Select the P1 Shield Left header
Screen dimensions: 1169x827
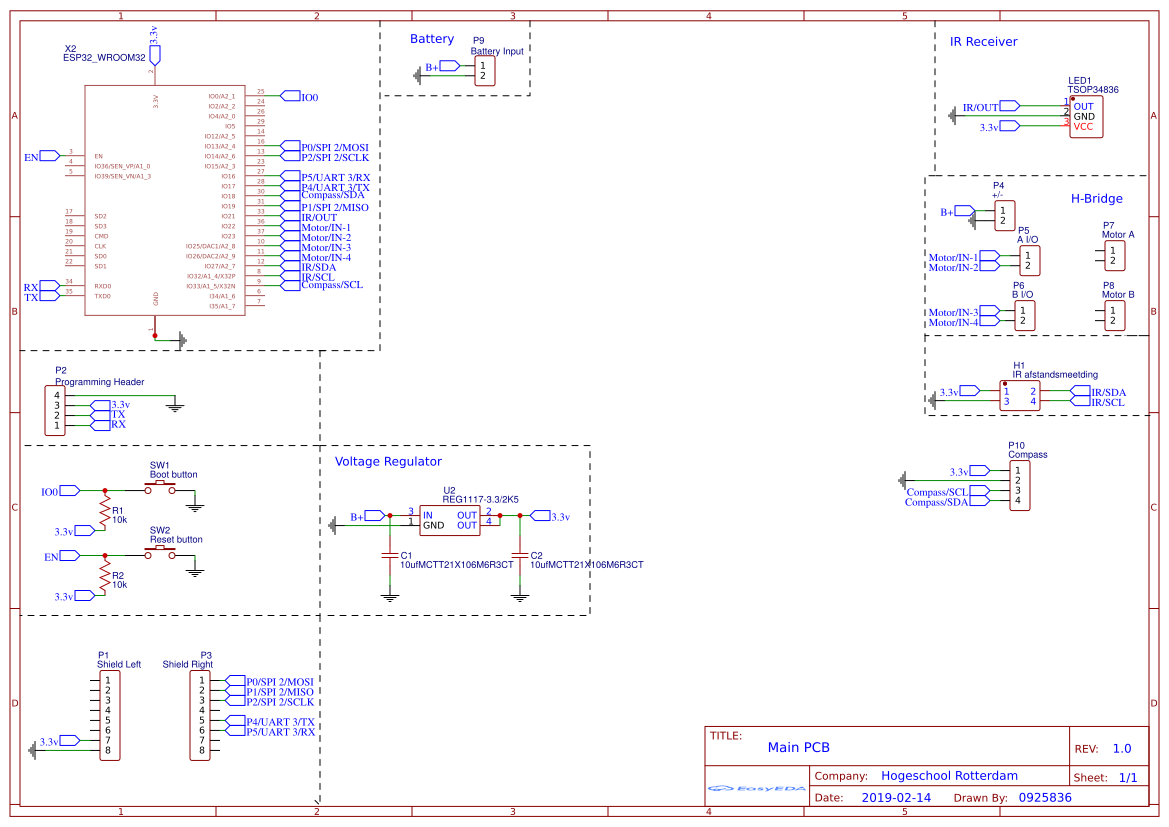[107, 715]
